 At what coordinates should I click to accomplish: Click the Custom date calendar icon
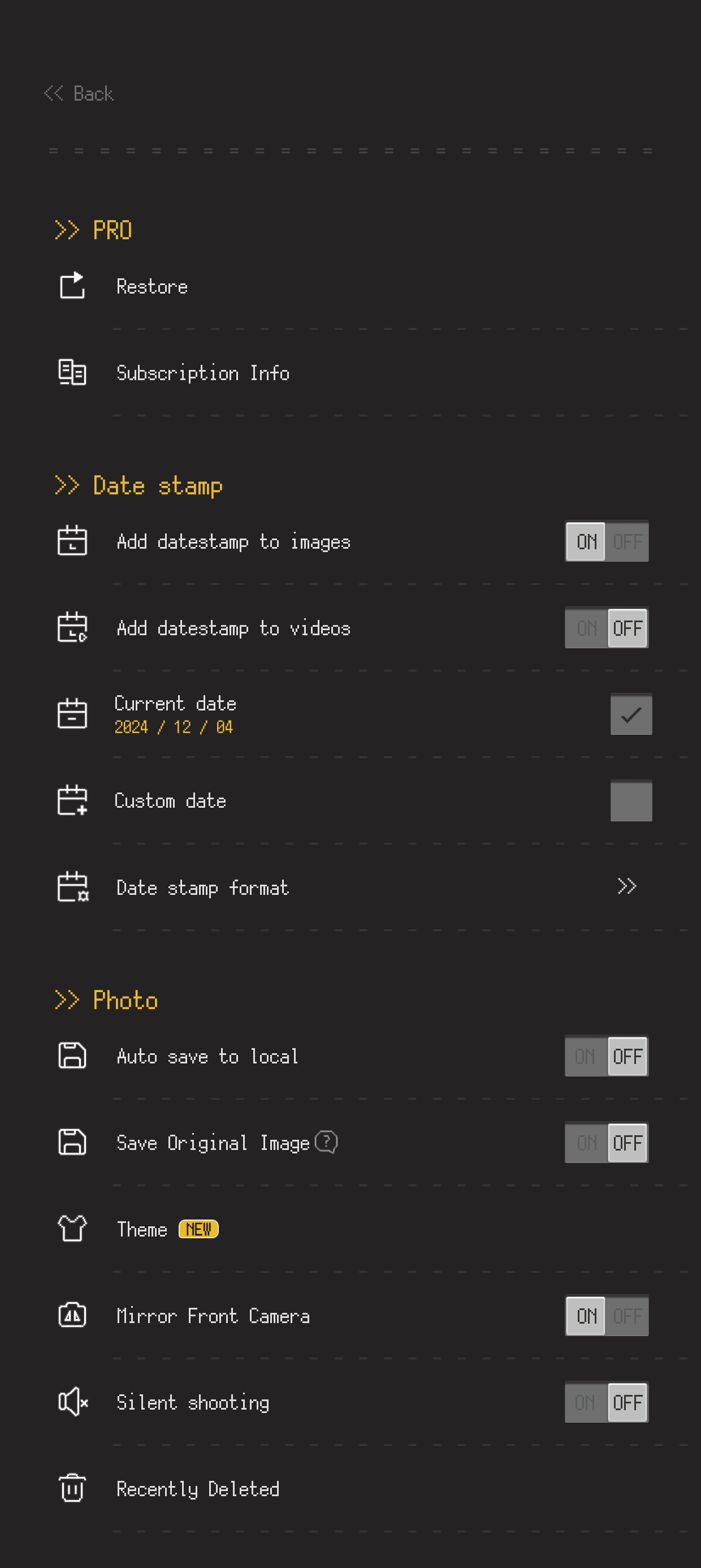coord(72,800)
